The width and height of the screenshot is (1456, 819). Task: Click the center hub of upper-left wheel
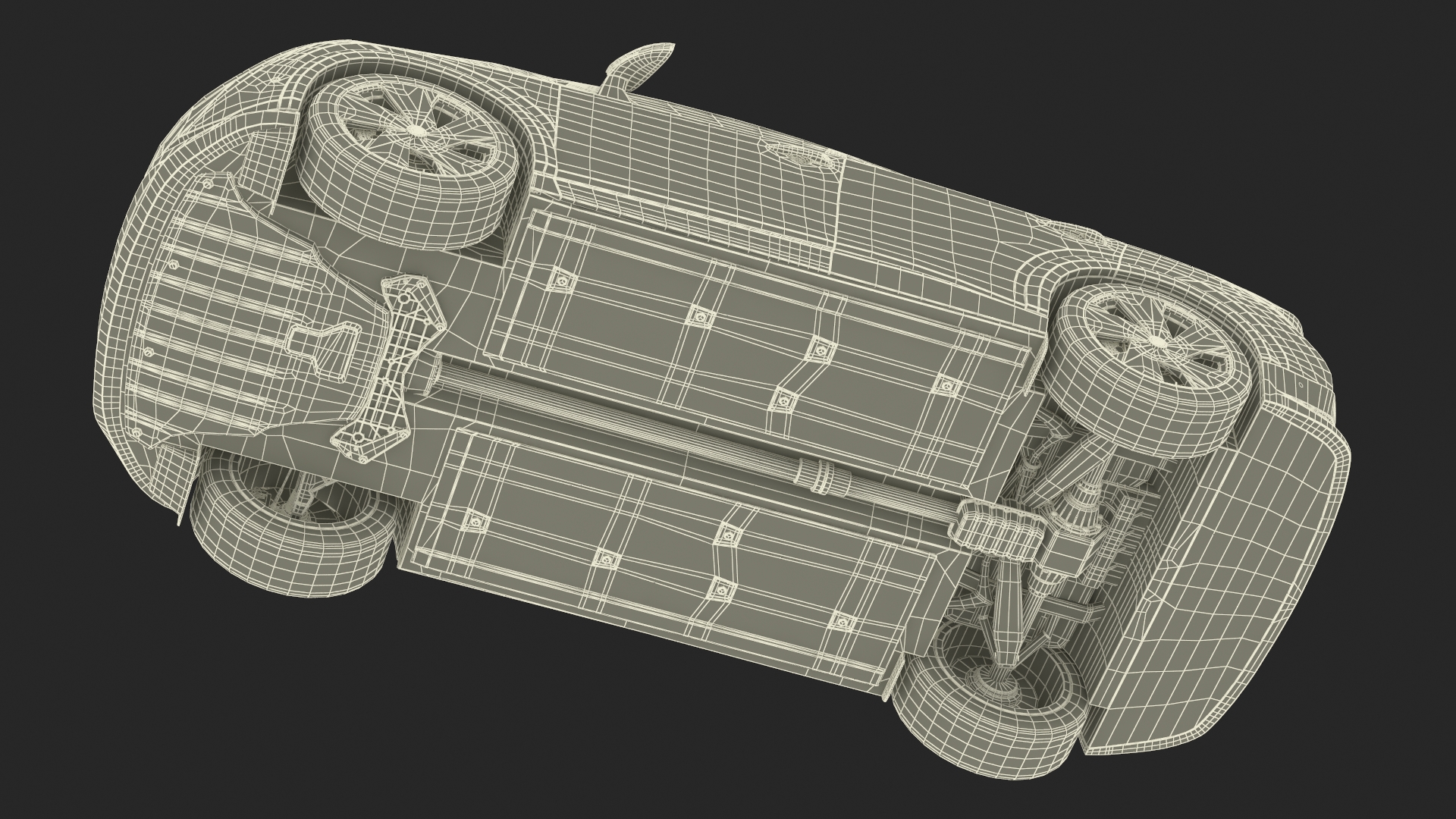click(x=418, y=130)
